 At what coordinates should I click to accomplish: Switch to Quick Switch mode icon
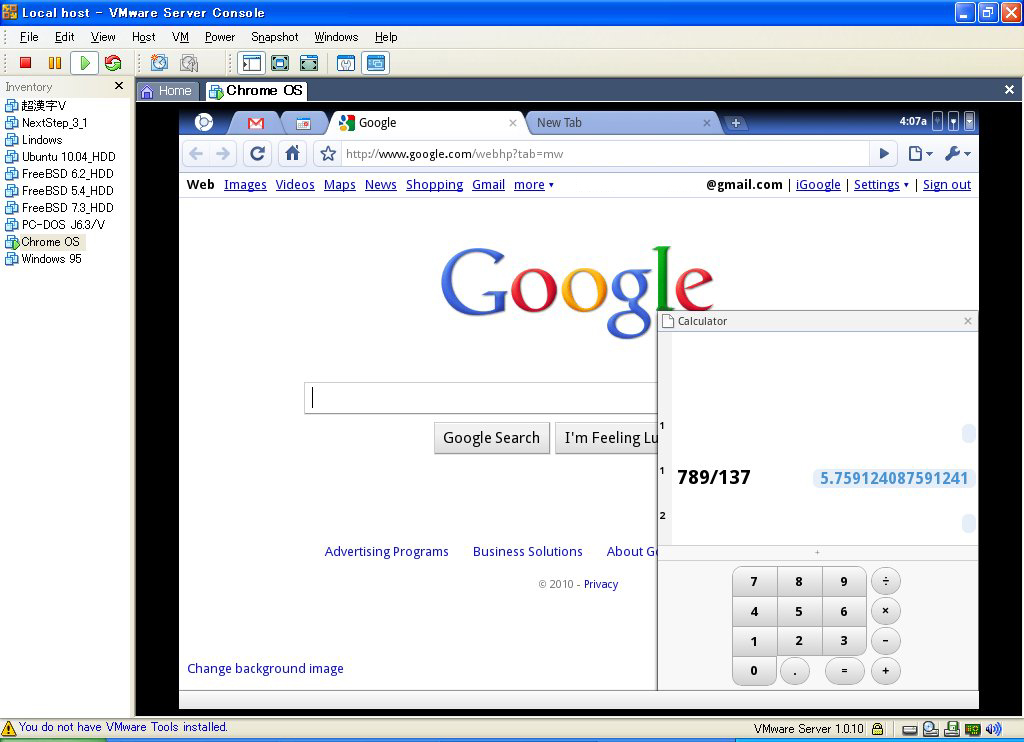[x=280, y=63]
